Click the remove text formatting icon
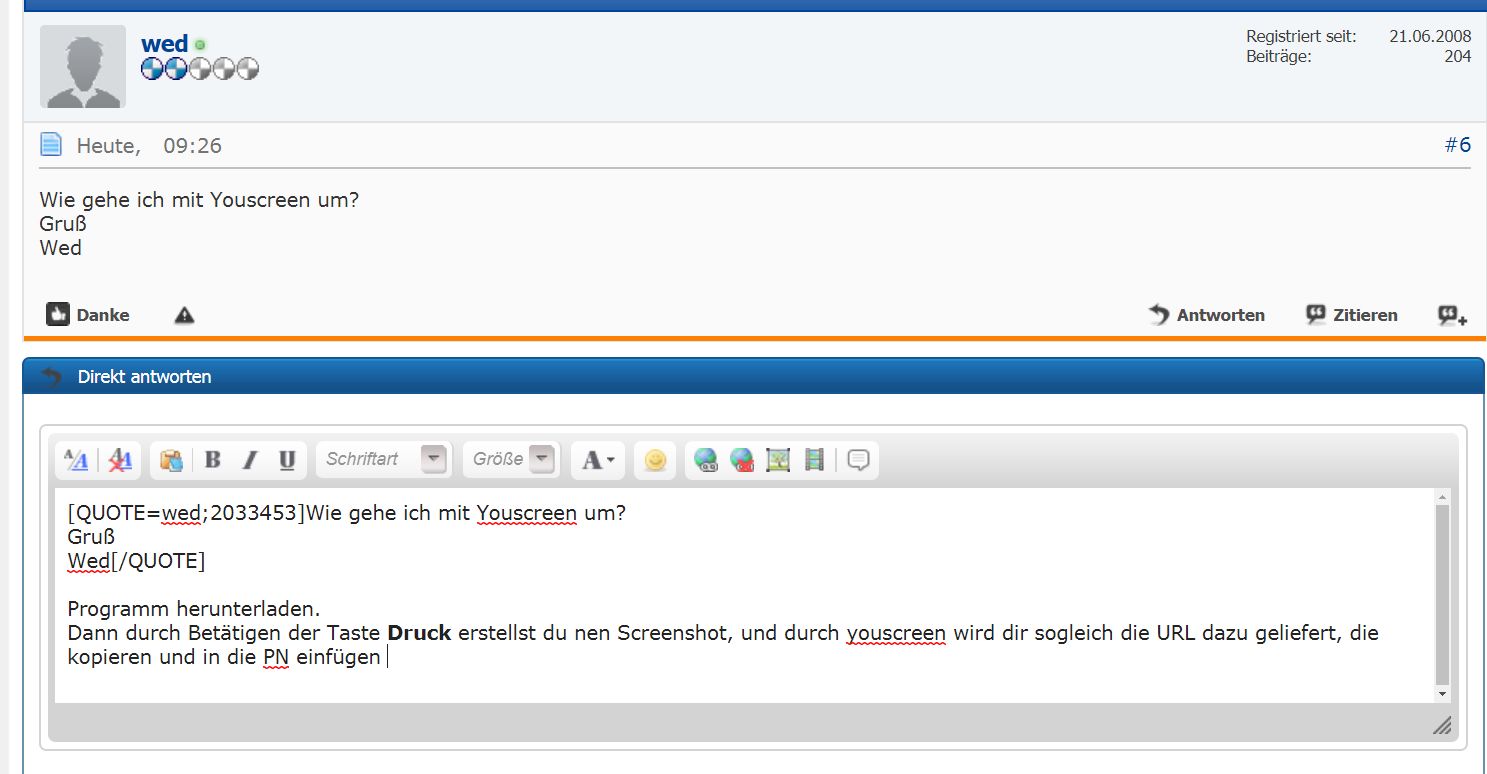Image resolution: width=1487 pixels, height=774 pixels. [120, 460]
